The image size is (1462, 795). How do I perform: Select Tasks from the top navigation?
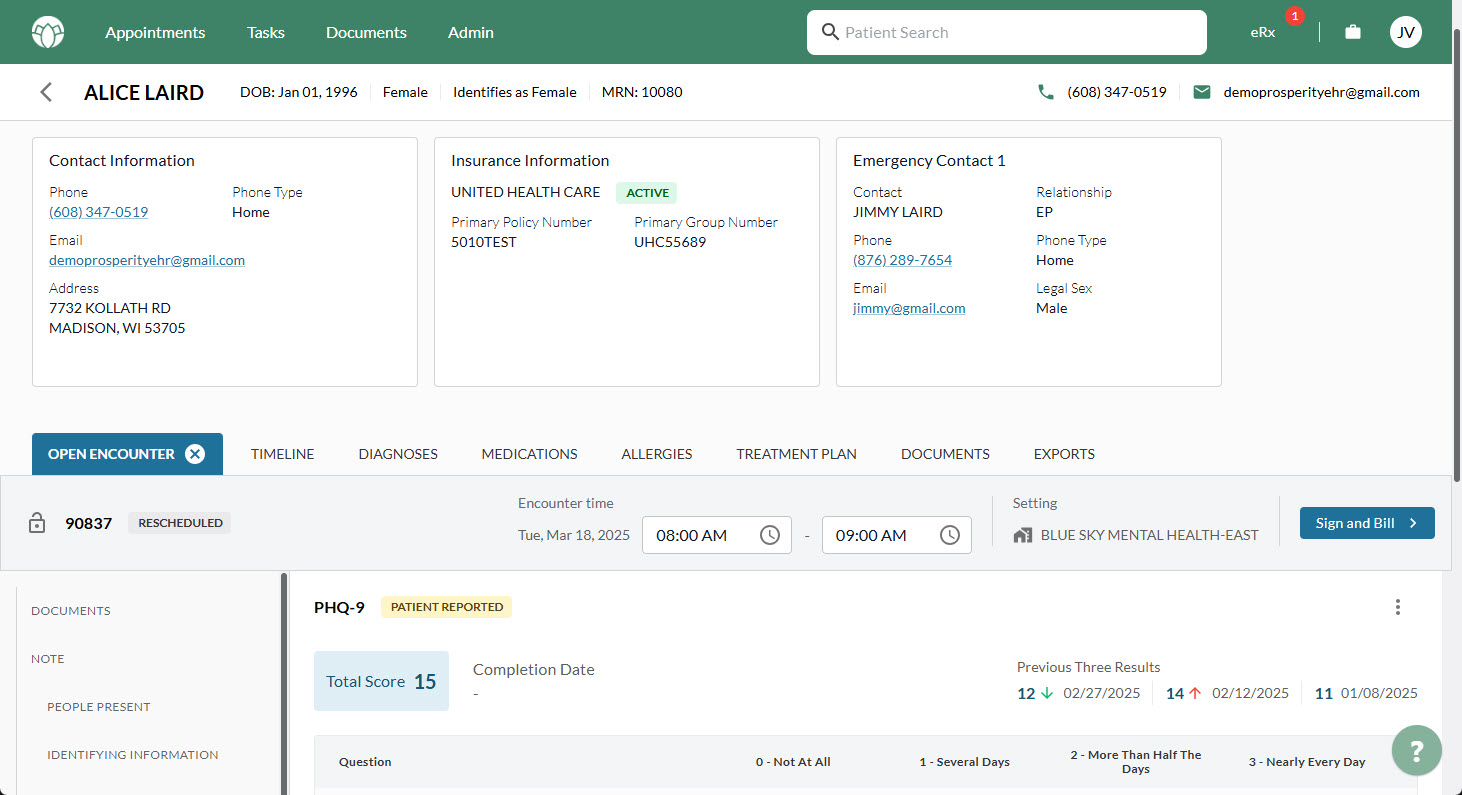pos(265,32)
